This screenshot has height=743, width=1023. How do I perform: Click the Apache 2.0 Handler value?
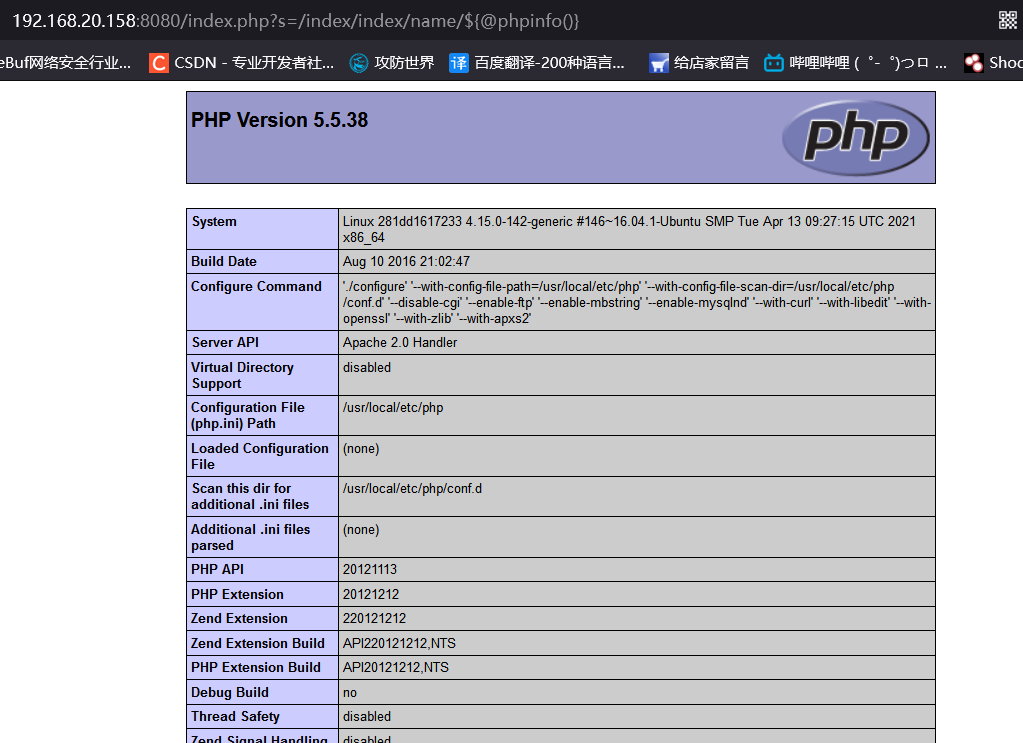400,342
